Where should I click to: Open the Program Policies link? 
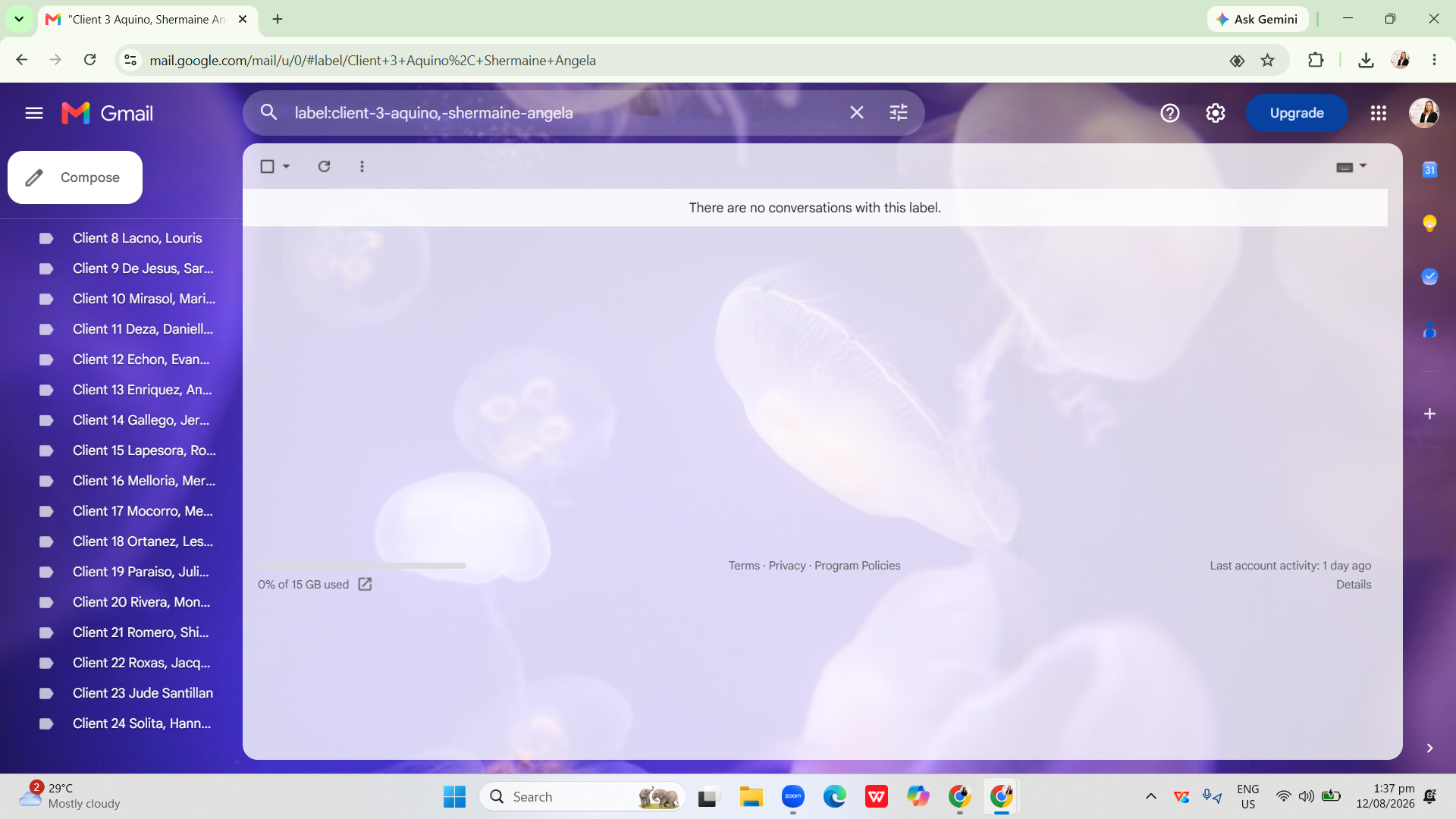click(858, 566)
